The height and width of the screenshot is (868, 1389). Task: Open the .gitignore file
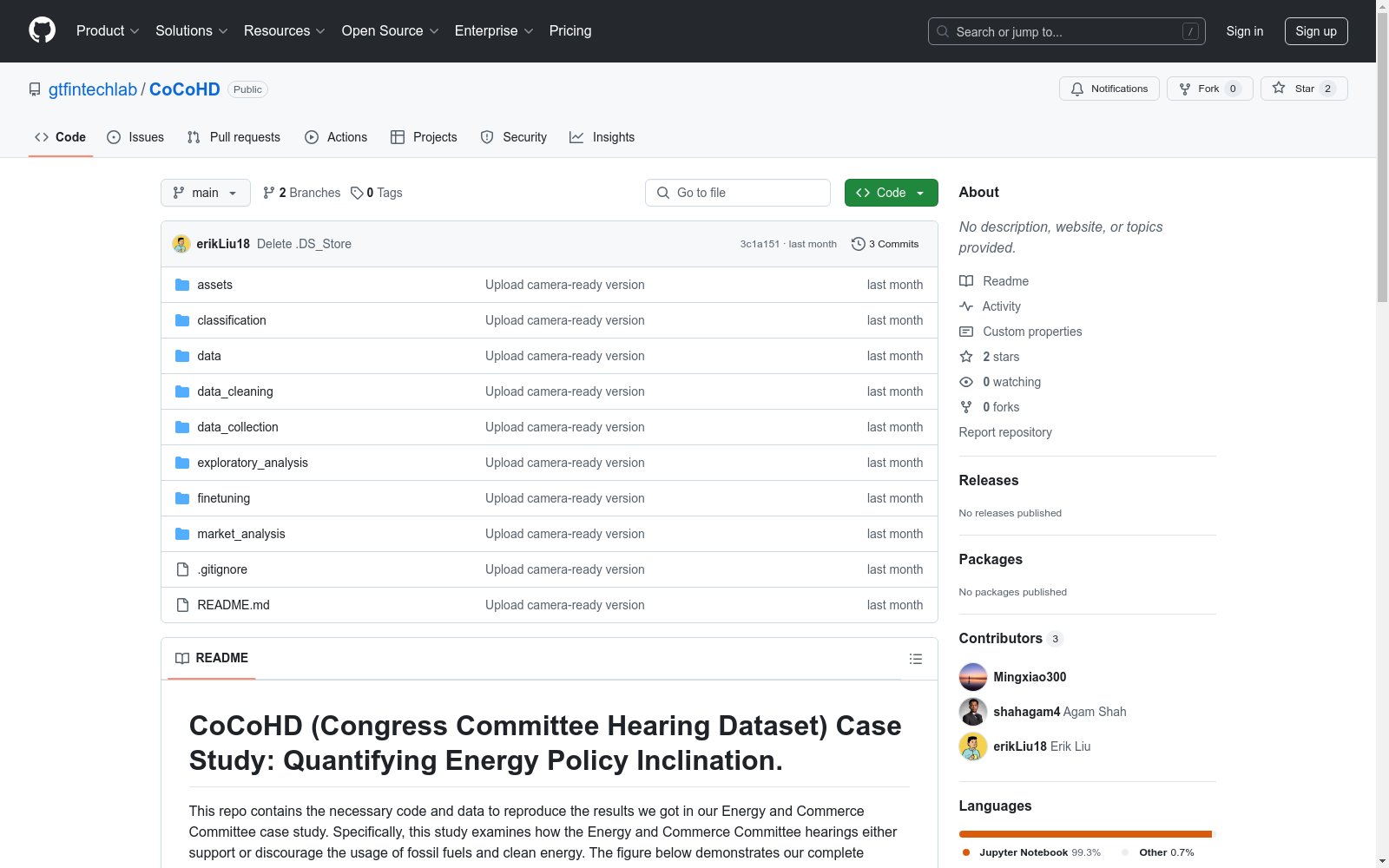click(222, 569)
